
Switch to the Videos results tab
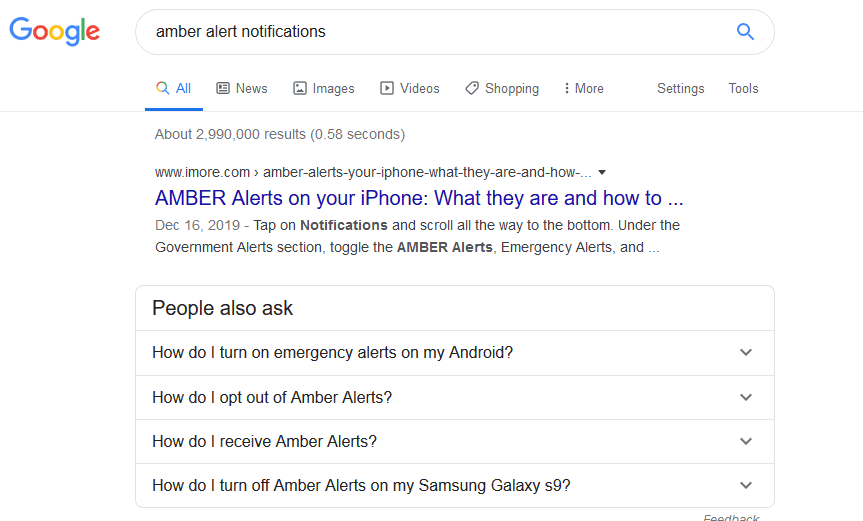419,88
